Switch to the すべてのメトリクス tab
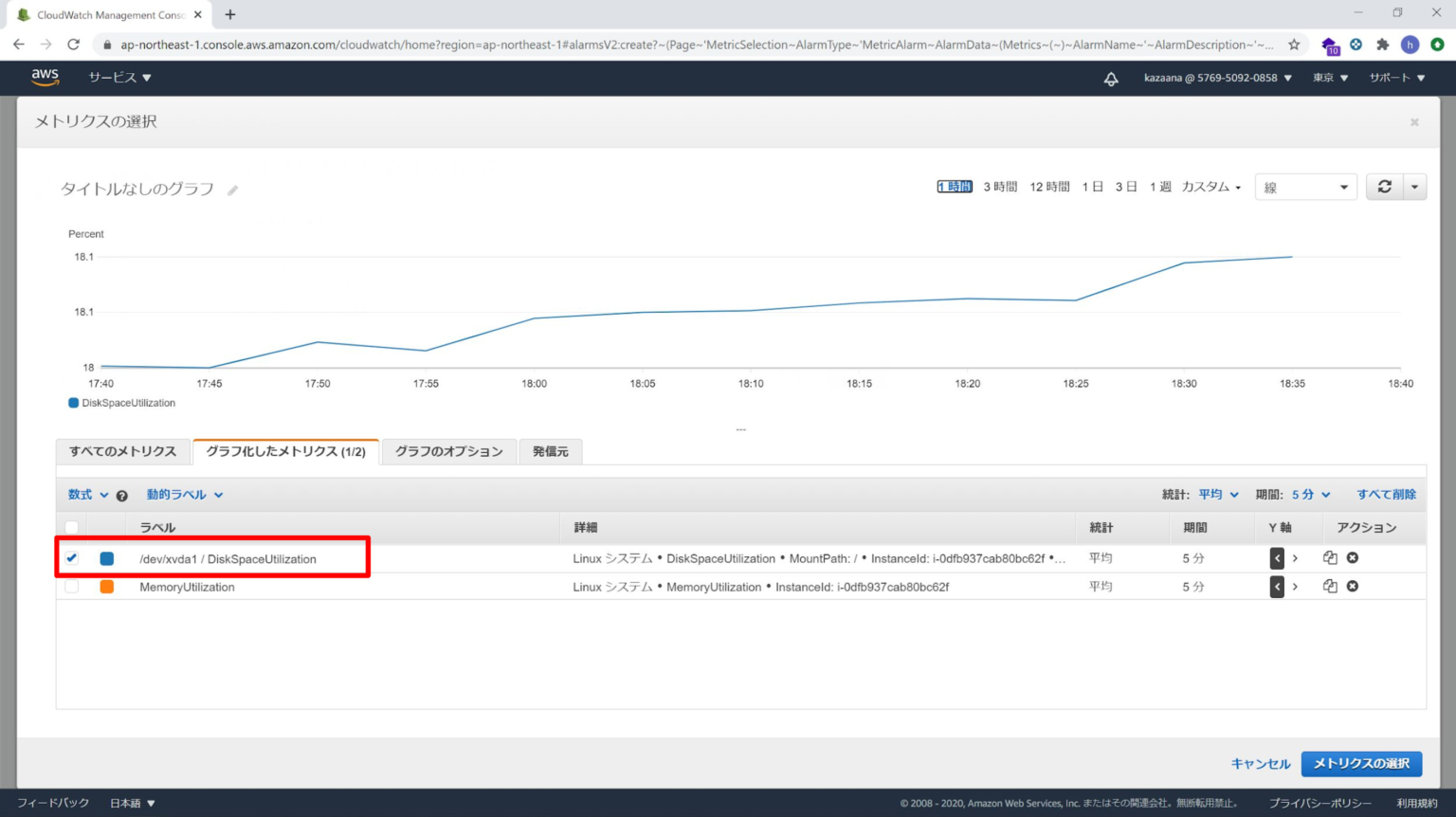Viewport: 1456px width, 817px height. point(122,451)
